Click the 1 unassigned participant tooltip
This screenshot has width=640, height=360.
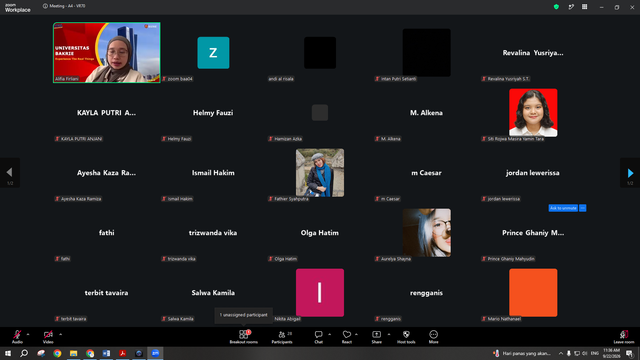[244, 315]
